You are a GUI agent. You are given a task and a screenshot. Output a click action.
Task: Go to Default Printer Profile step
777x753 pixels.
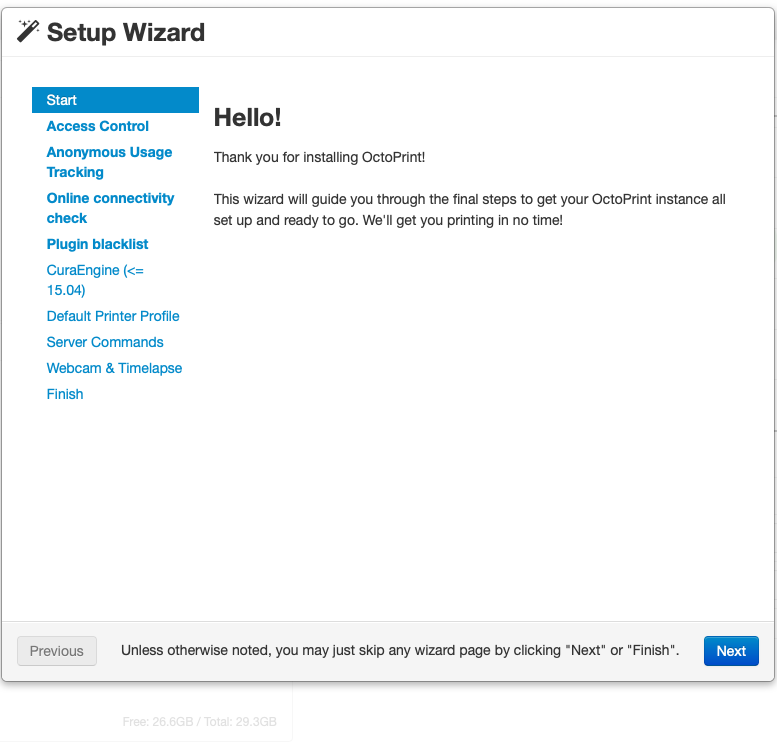pyautogui.click(x=113, y=316)
